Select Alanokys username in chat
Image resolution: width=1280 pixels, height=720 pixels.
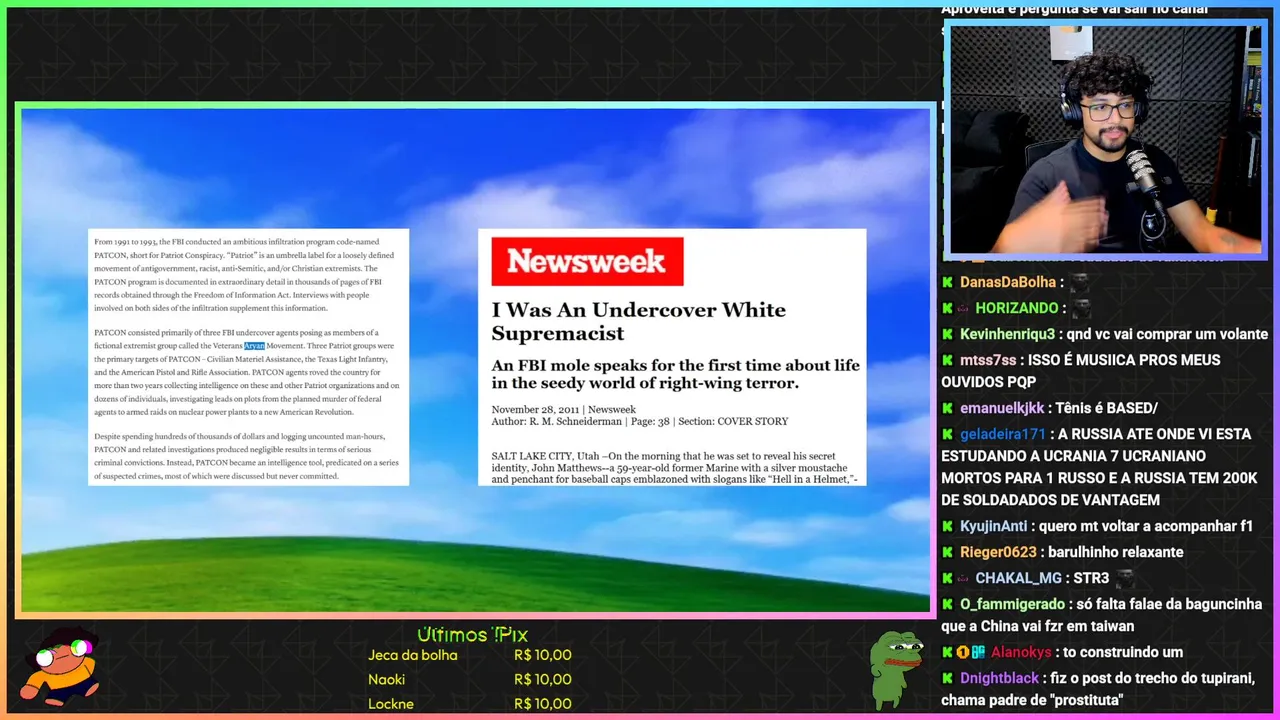point(1021,652)
